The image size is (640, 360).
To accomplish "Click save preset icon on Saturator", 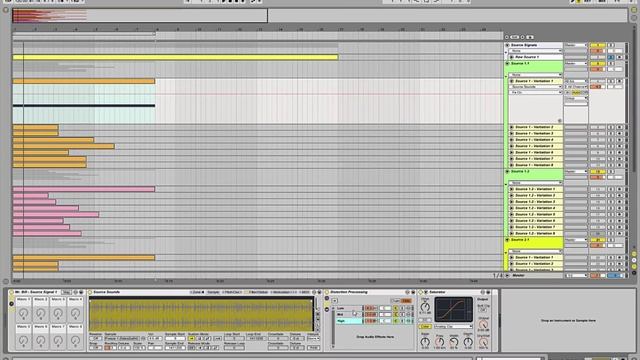I will pyautogui.click(x=488, y=292).
